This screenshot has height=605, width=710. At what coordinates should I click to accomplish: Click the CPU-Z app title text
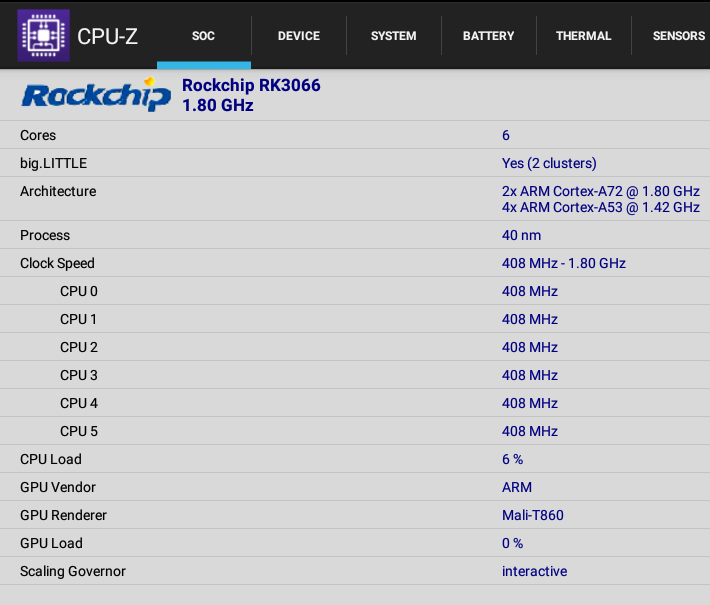[107, 36]
